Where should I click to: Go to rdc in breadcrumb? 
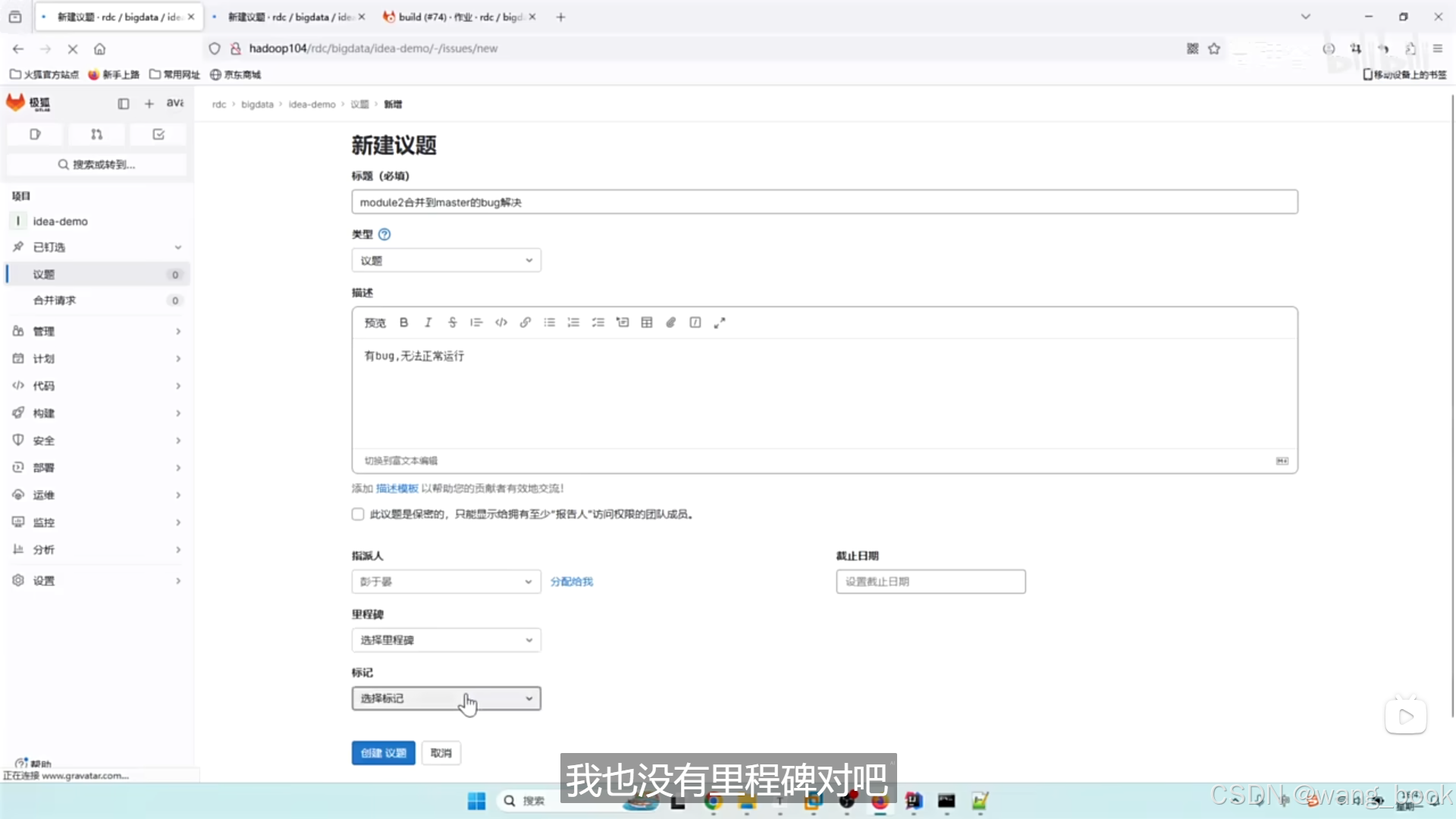[x=218, y=105]
